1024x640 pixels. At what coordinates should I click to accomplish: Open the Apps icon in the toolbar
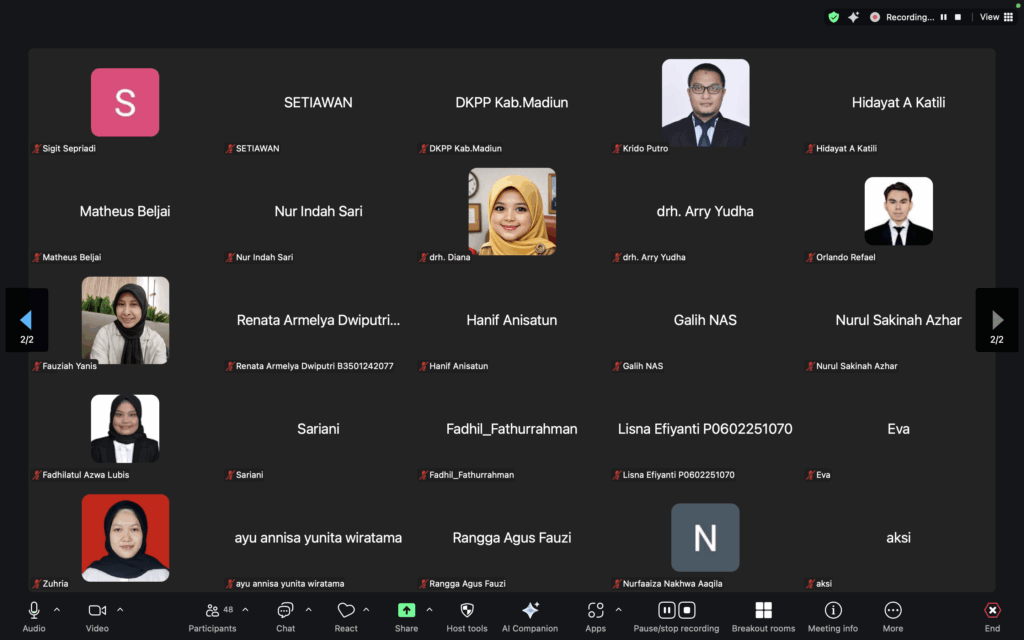(x=596, y=611)
